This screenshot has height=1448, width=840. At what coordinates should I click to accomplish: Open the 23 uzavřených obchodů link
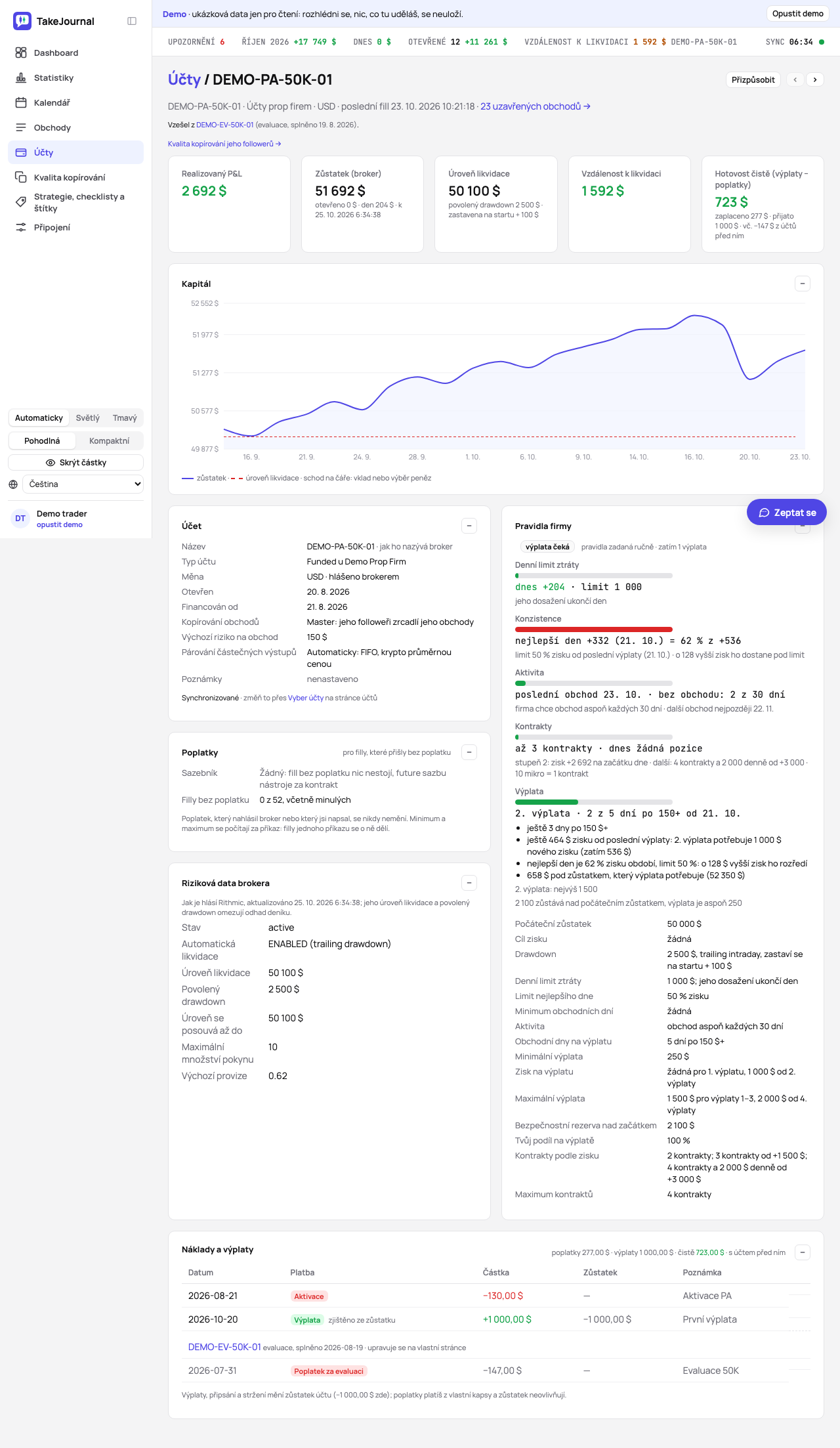tap(535, 106)
